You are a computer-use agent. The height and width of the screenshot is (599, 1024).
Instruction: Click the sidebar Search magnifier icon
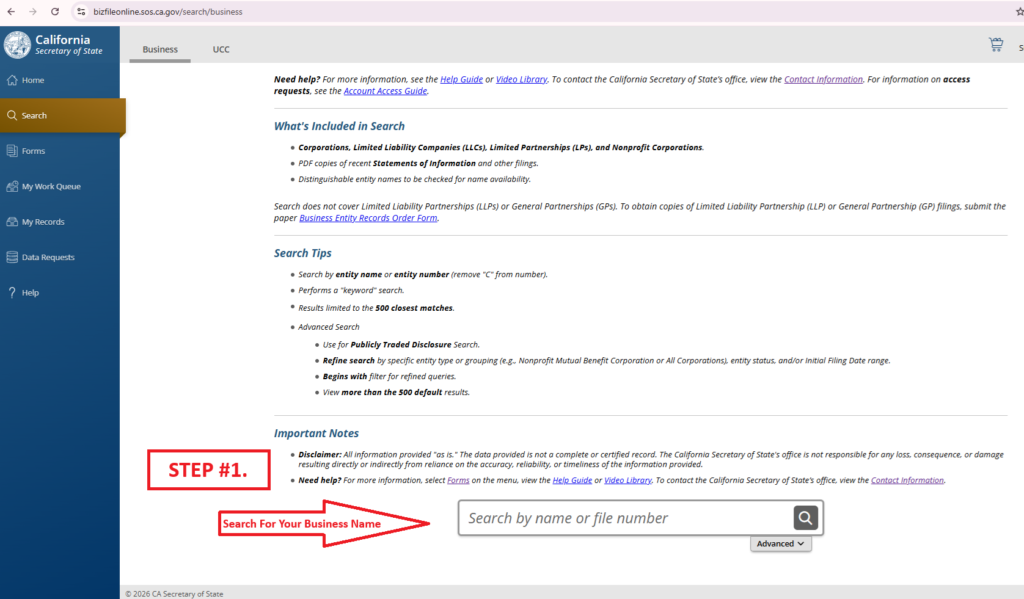click(12, 115)
